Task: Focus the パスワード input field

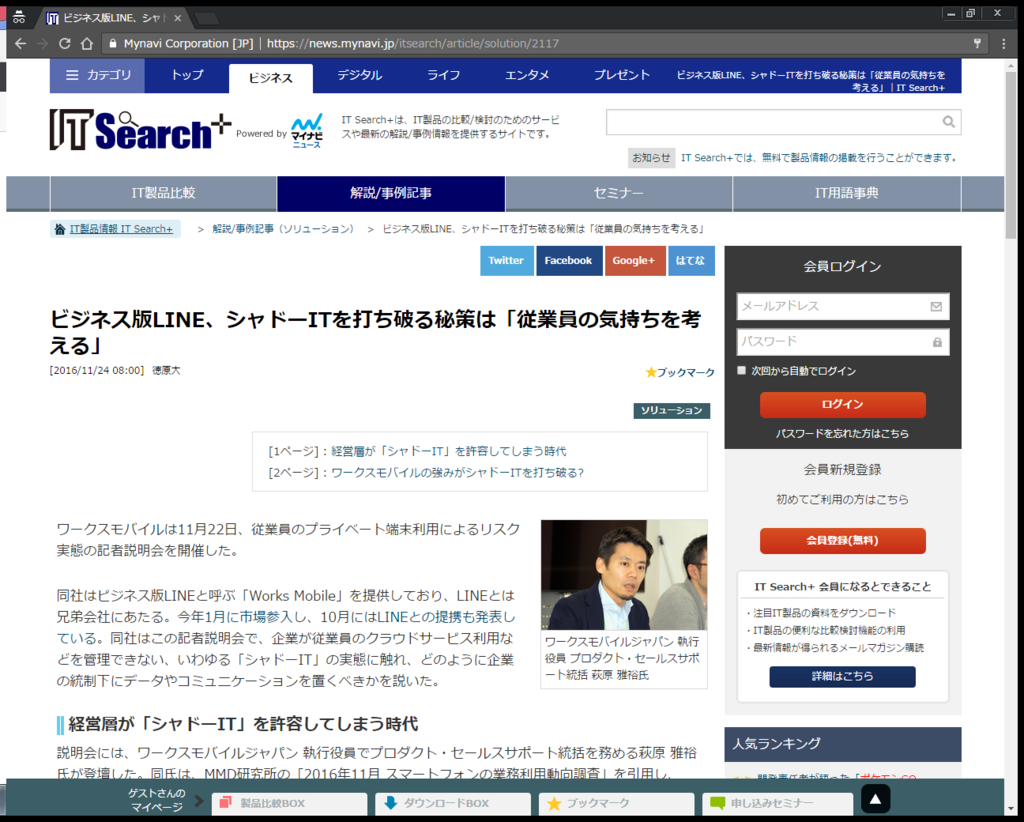Action: pos(842,342)
